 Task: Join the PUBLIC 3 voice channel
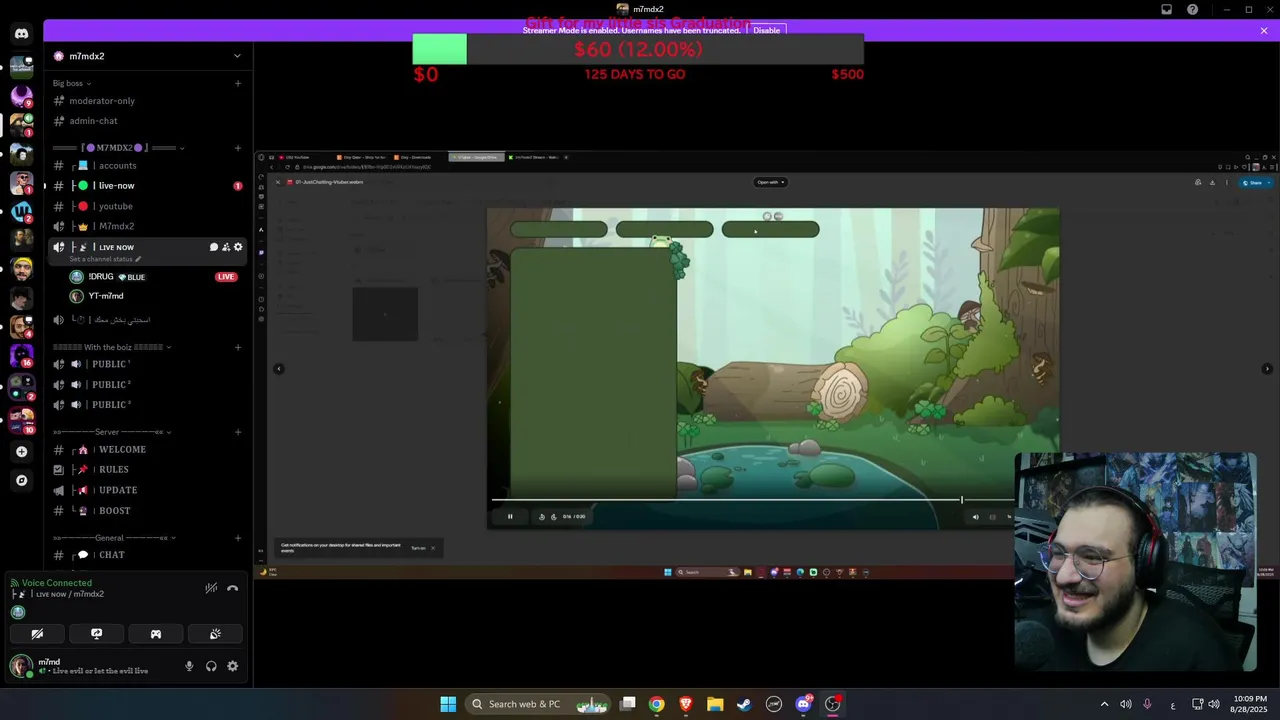pos(147,405)
